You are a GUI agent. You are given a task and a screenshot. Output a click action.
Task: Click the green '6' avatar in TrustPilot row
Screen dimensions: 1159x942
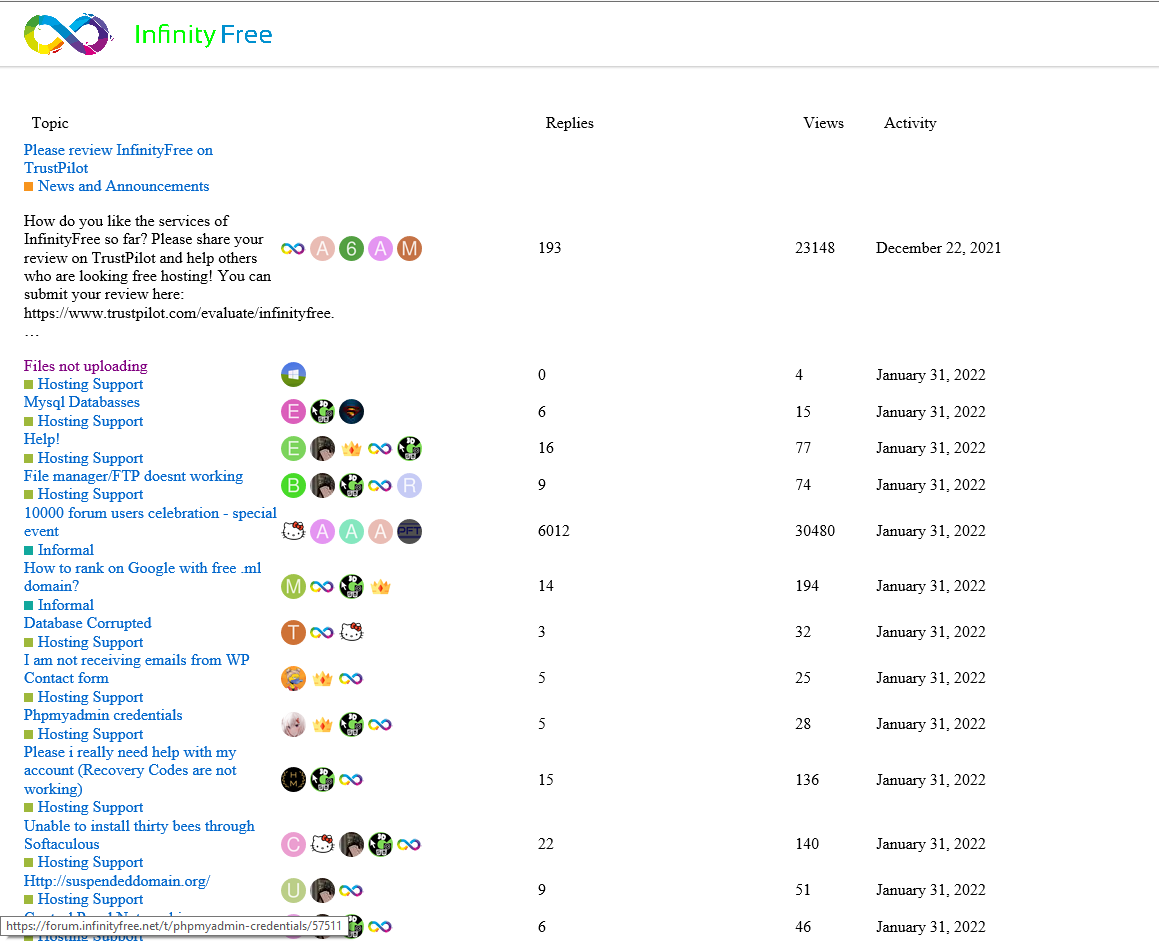tap(351, 248)
